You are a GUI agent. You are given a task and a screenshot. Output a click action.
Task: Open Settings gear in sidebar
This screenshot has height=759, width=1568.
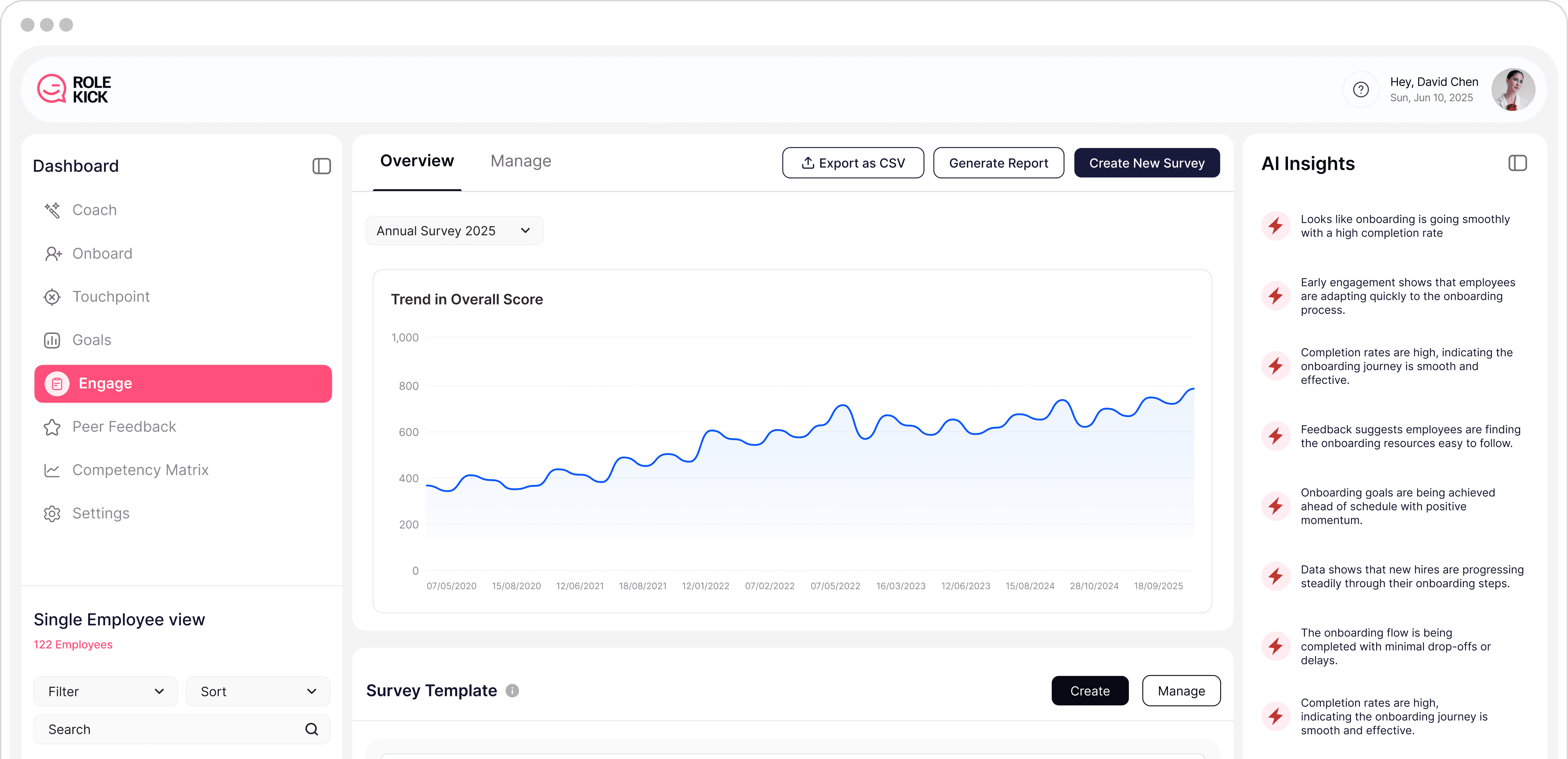tap(52, 514)
